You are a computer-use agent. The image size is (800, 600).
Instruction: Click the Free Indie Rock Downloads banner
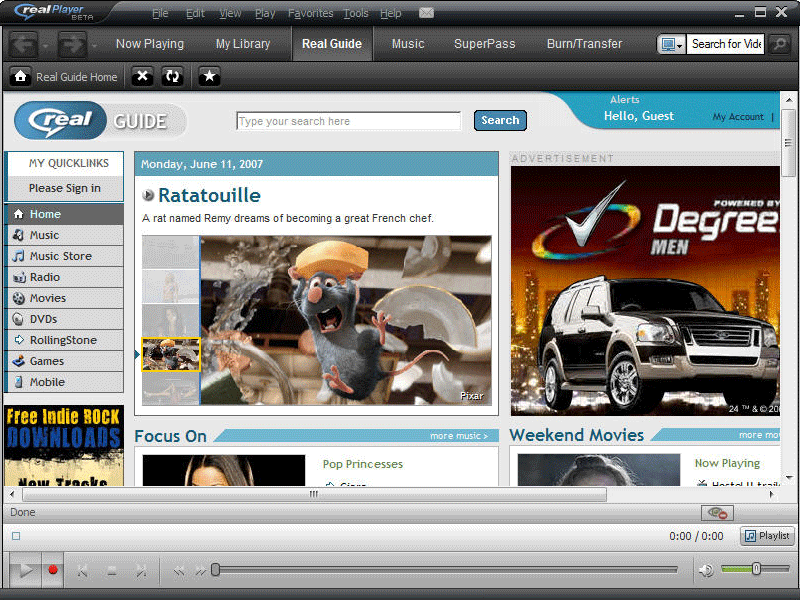click(x=64, y=445)
